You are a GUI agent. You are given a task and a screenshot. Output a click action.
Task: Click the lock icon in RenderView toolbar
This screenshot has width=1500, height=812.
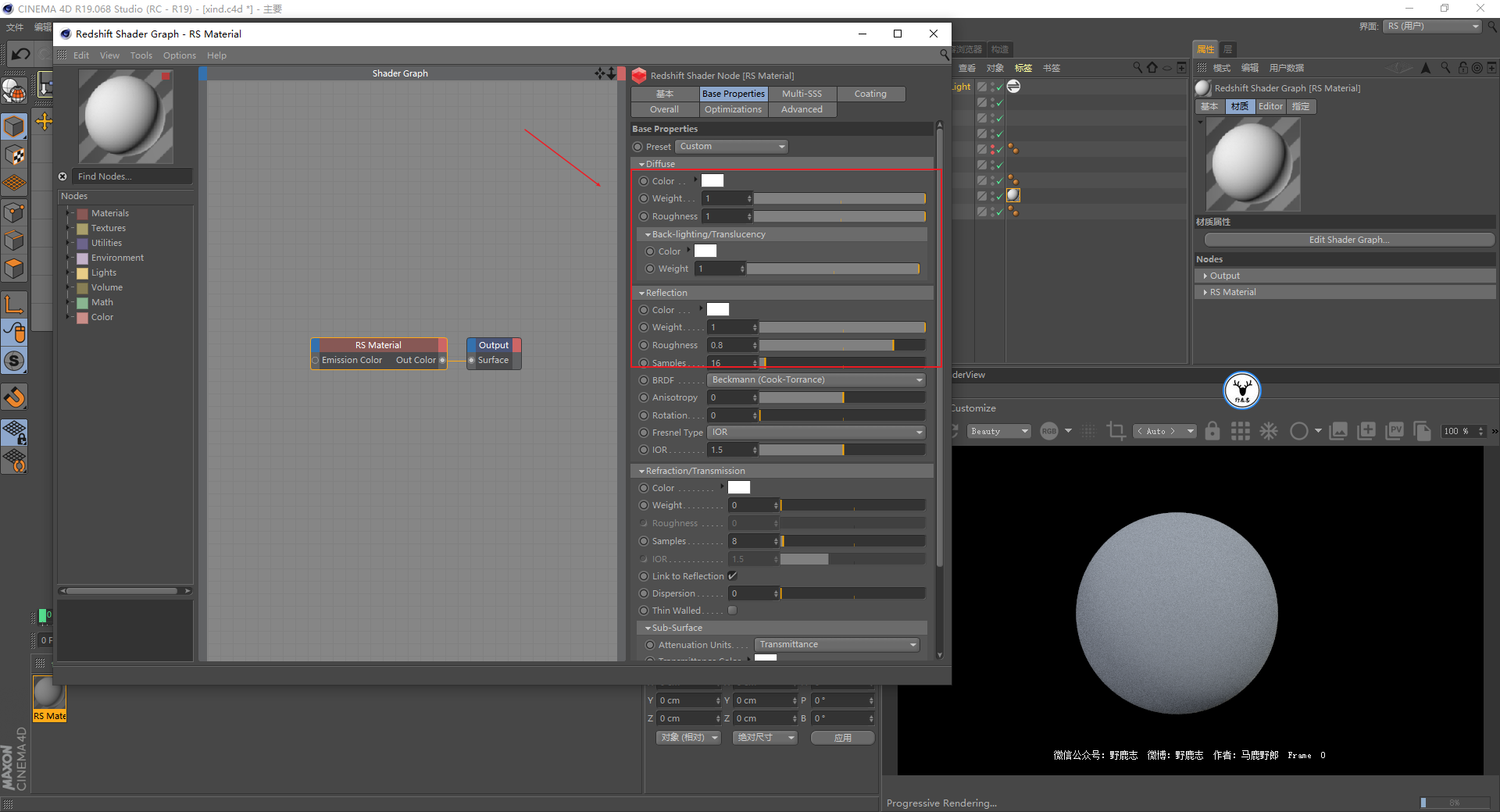pos(1212,431)
